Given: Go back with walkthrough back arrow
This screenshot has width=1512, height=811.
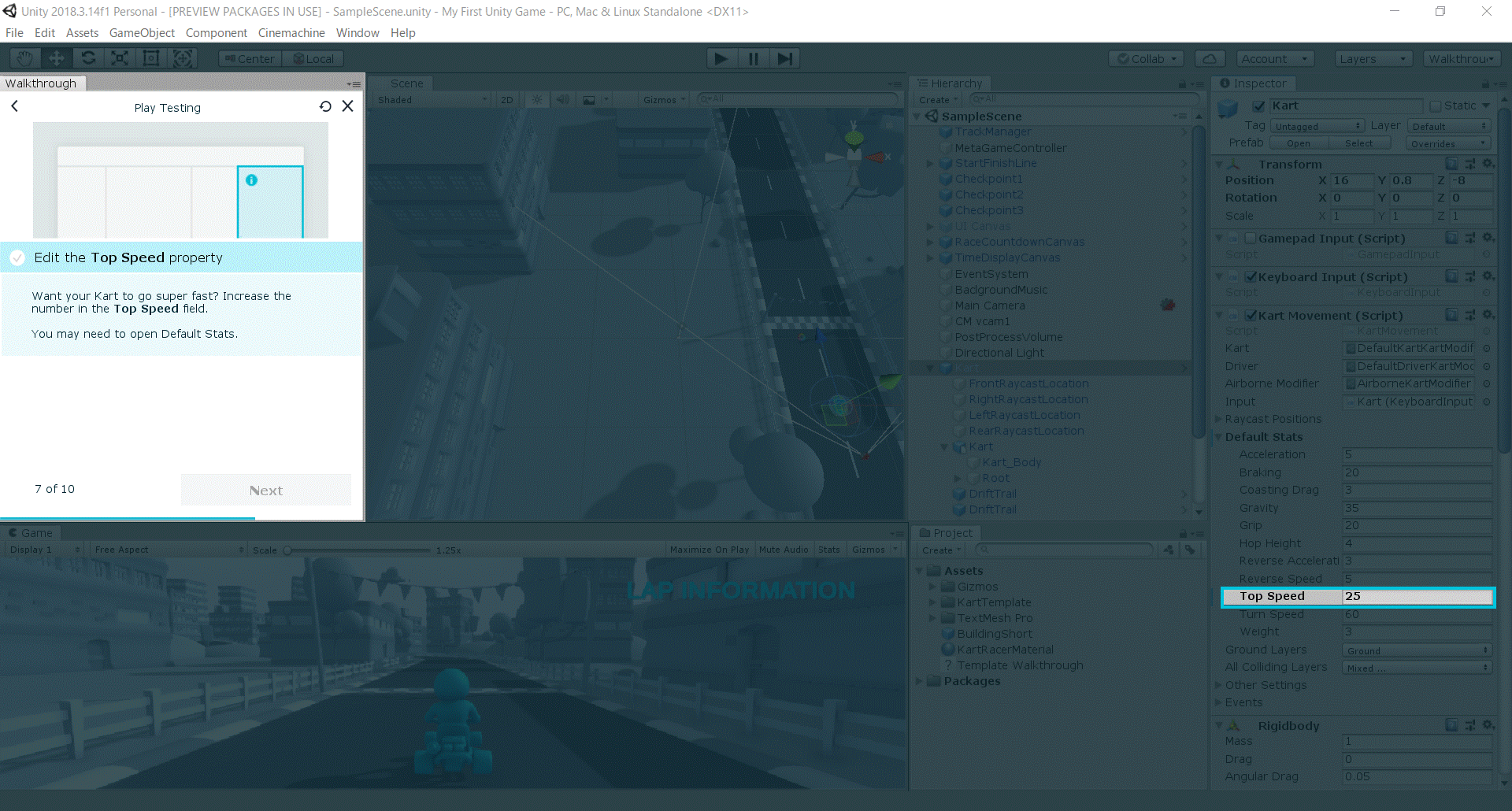Looking at the screenshot, I should (x=14, y=106).
